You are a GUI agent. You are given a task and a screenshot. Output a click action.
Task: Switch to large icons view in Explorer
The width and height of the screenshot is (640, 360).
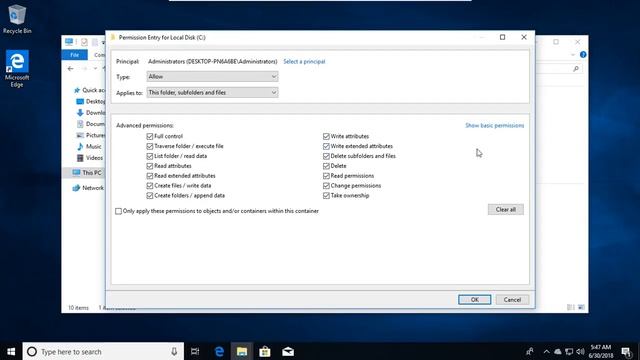coord(581,307)
